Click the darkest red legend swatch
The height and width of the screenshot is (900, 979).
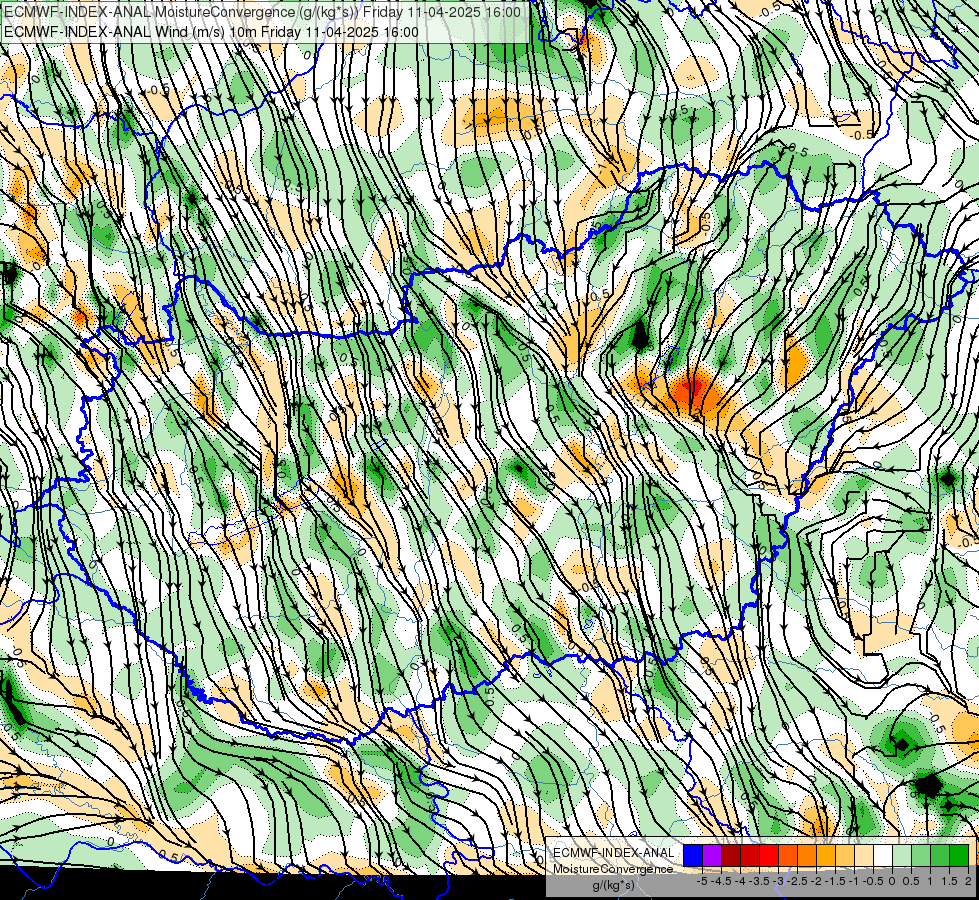[731, 855]
